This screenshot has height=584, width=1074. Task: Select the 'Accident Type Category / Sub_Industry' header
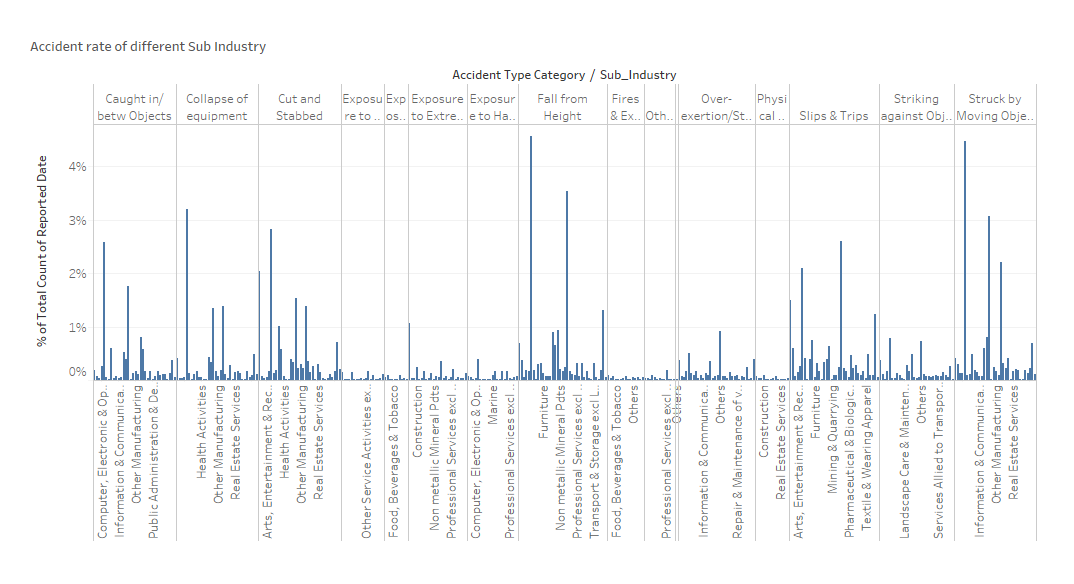563,75
